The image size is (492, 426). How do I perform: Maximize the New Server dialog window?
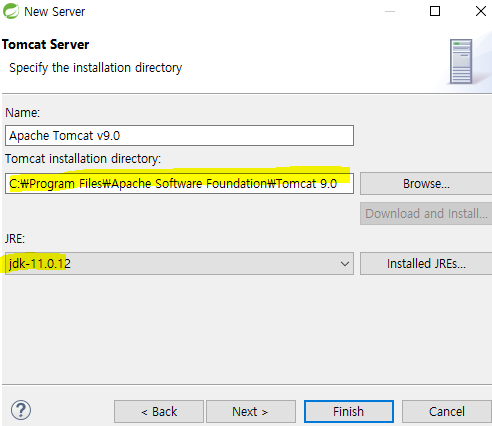(x=435, y=11)
